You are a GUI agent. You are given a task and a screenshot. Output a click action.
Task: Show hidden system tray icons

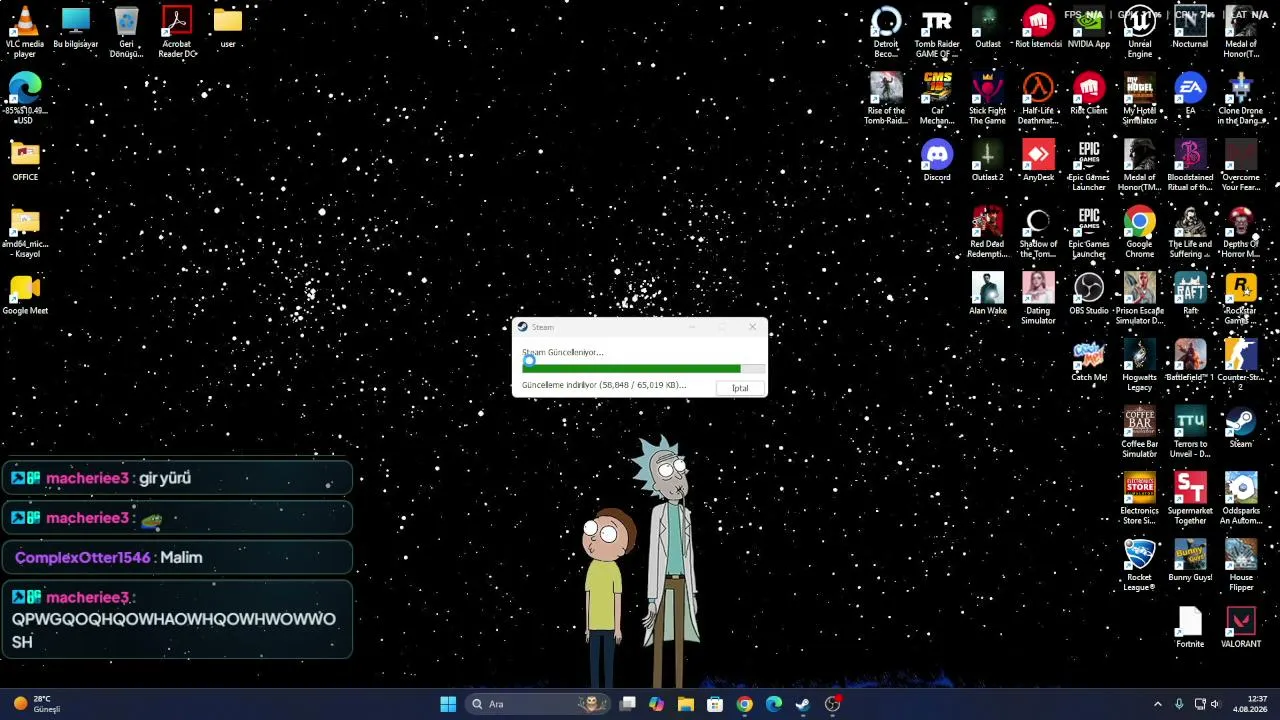(x=1158, y=704)
